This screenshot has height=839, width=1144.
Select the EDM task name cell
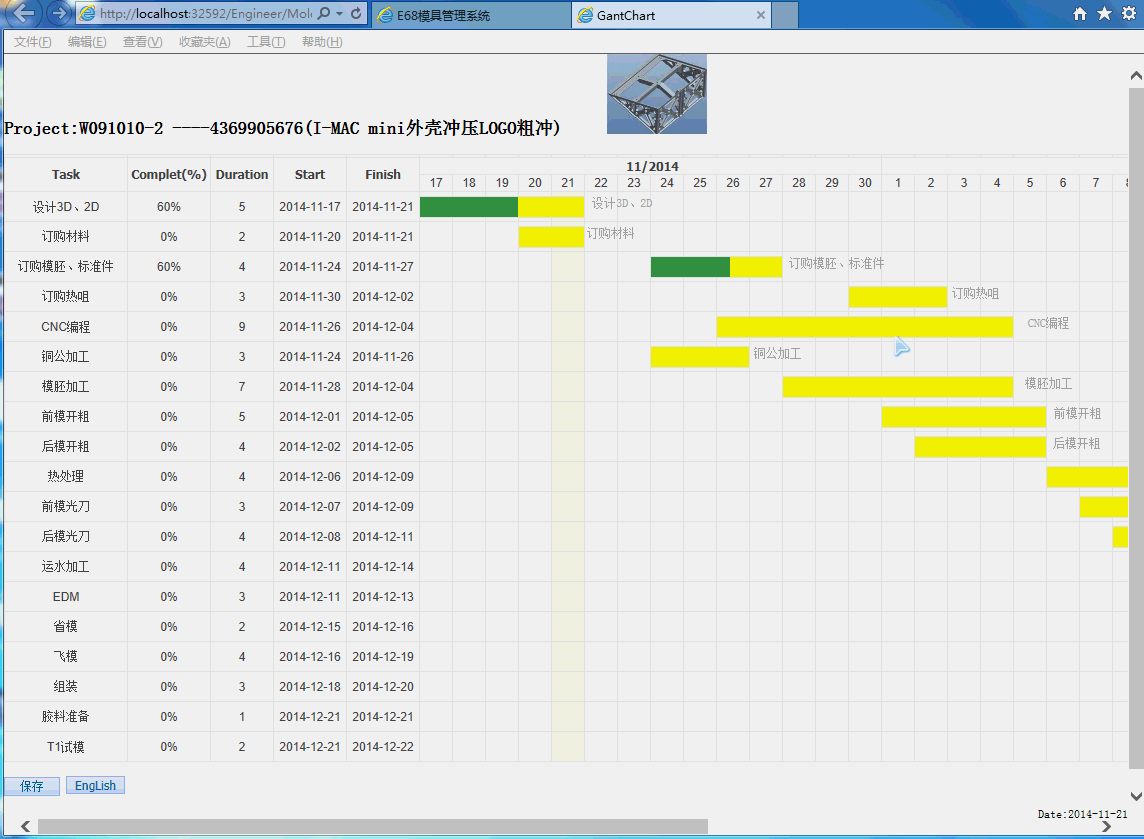pos(66,597)
